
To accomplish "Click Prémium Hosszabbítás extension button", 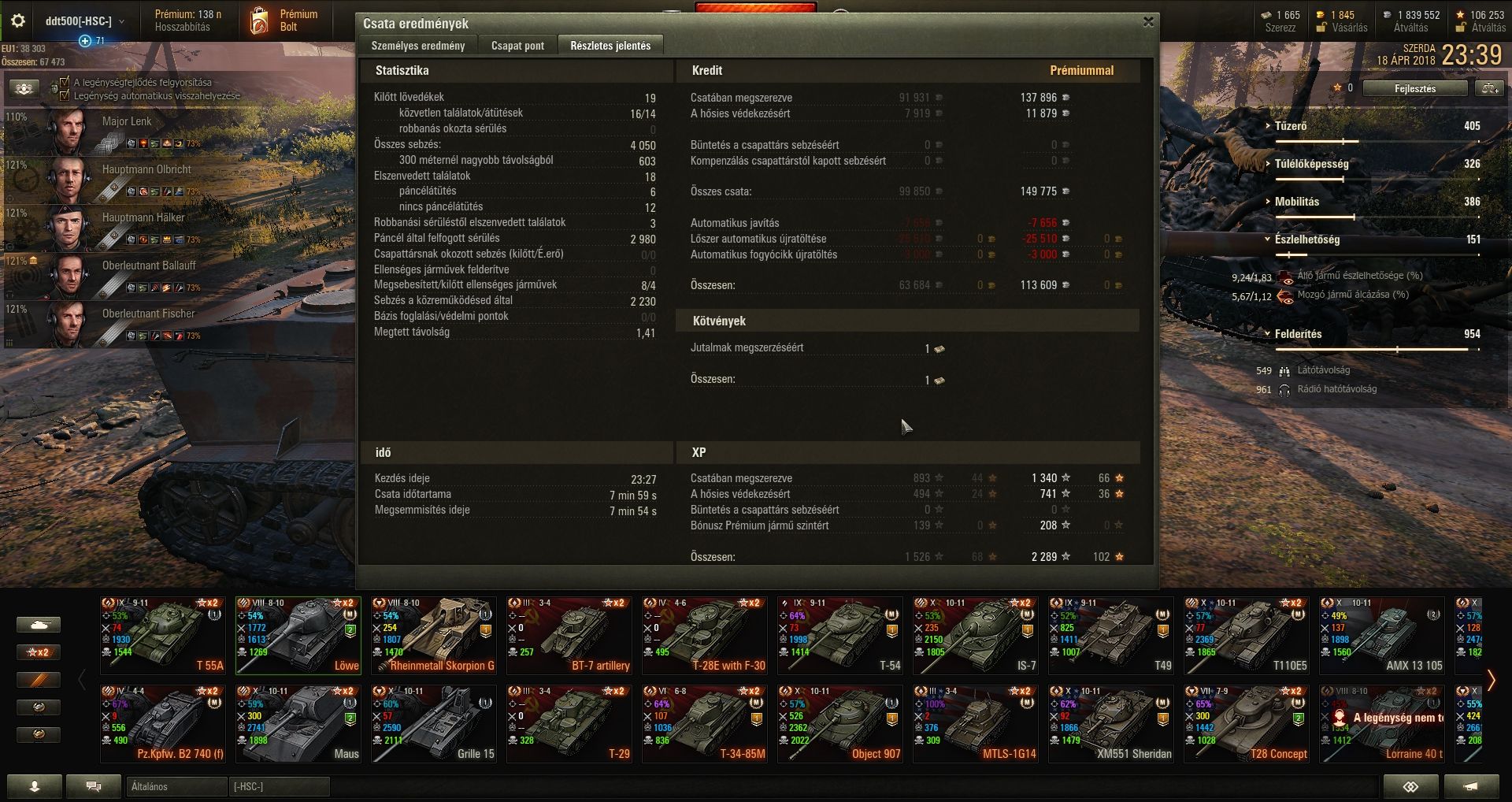I will click(x=187, y=20).
